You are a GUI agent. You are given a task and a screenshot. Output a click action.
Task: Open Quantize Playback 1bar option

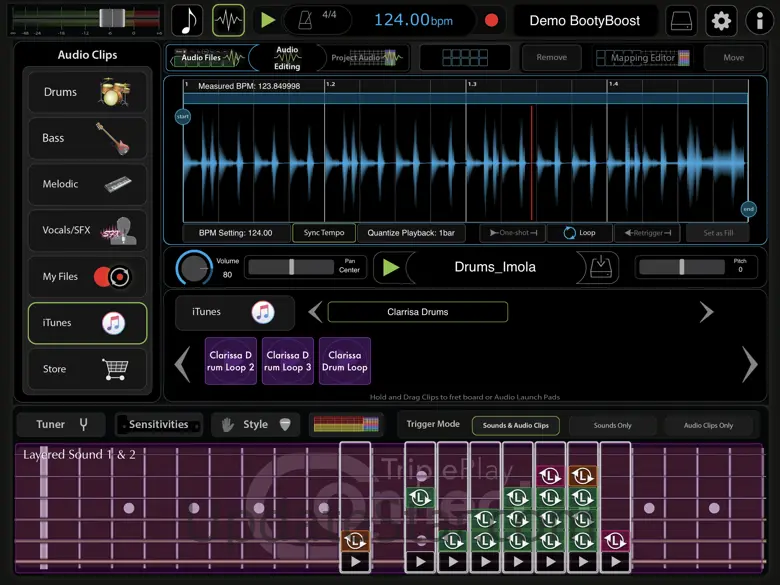411,233
